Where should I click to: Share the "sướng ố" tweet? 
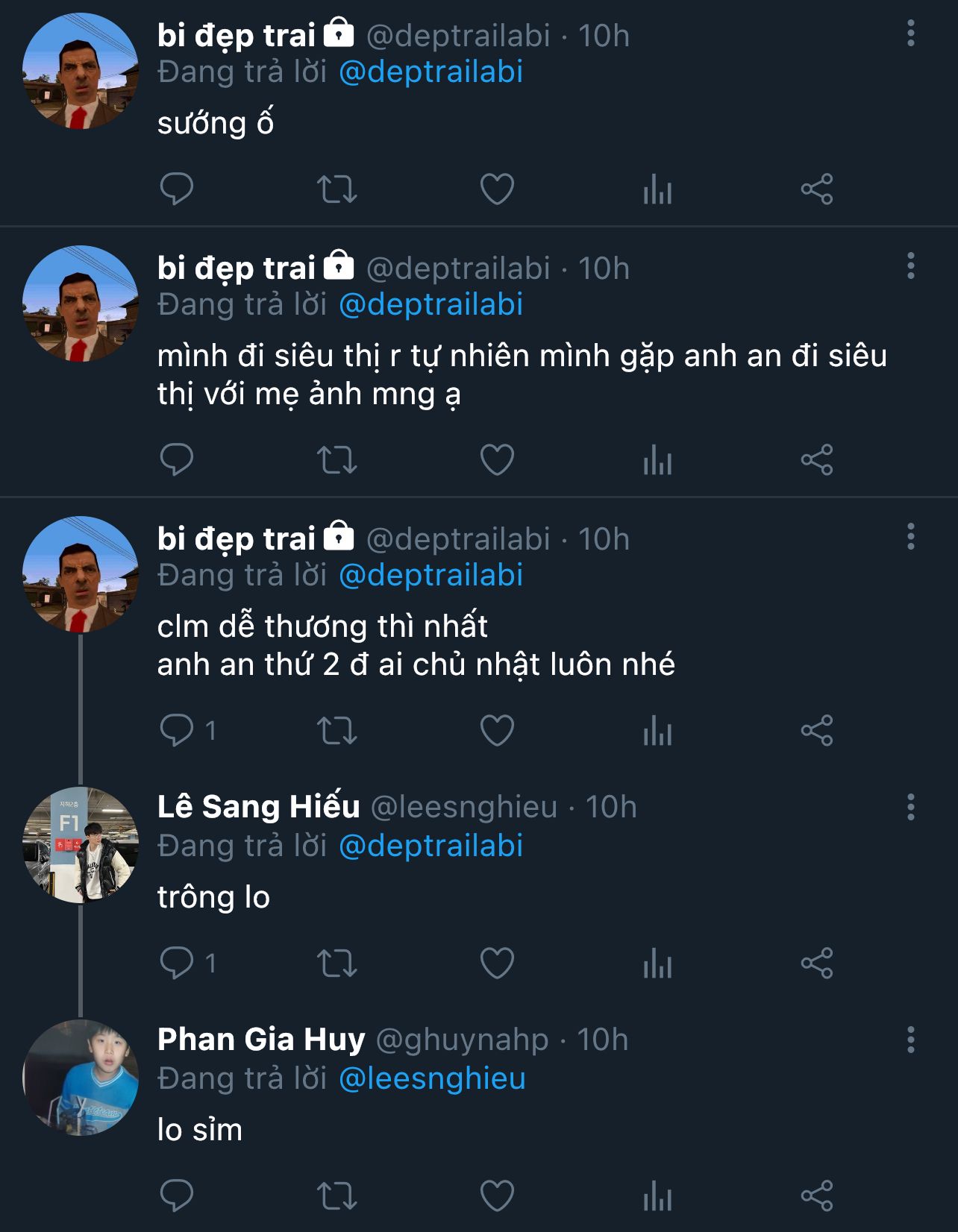click(x=816, y=189)
